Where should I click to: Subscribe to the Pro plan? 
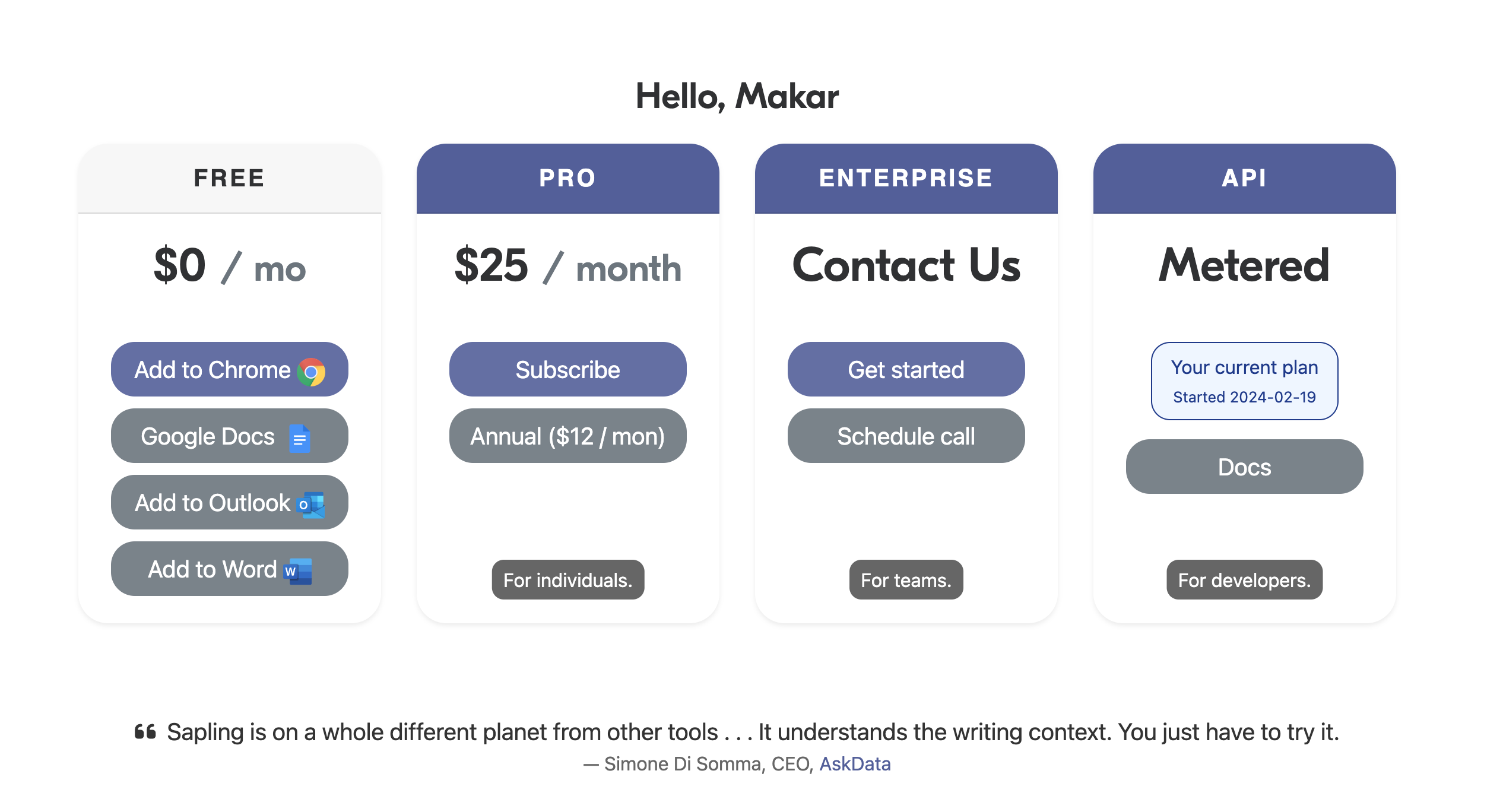tap(567, 370)
